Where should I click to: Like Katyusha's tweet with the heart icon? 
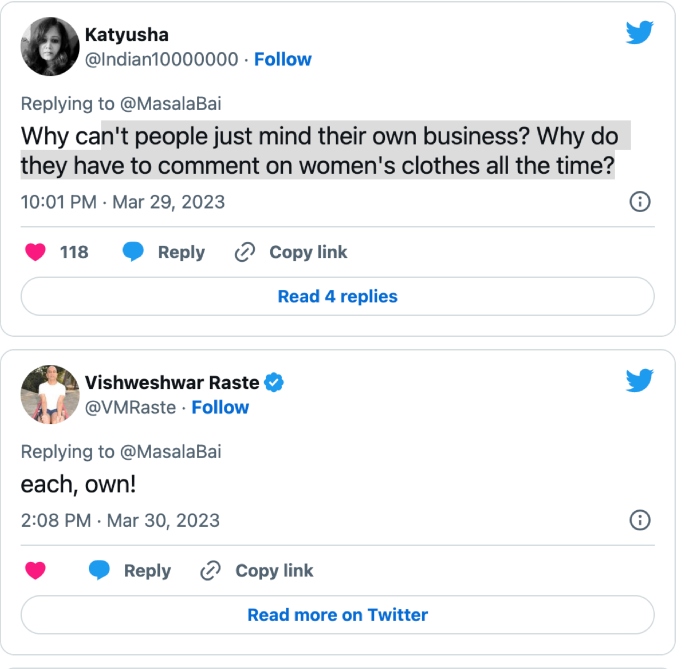[x=36, y=252]
